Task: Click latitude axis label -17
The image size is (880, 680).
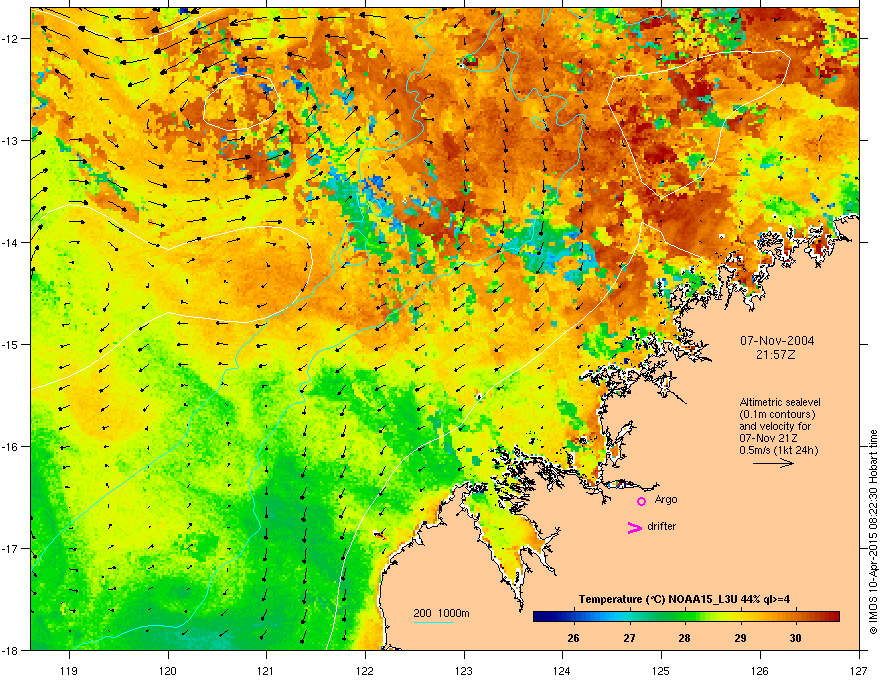Action: pos(10,548)
